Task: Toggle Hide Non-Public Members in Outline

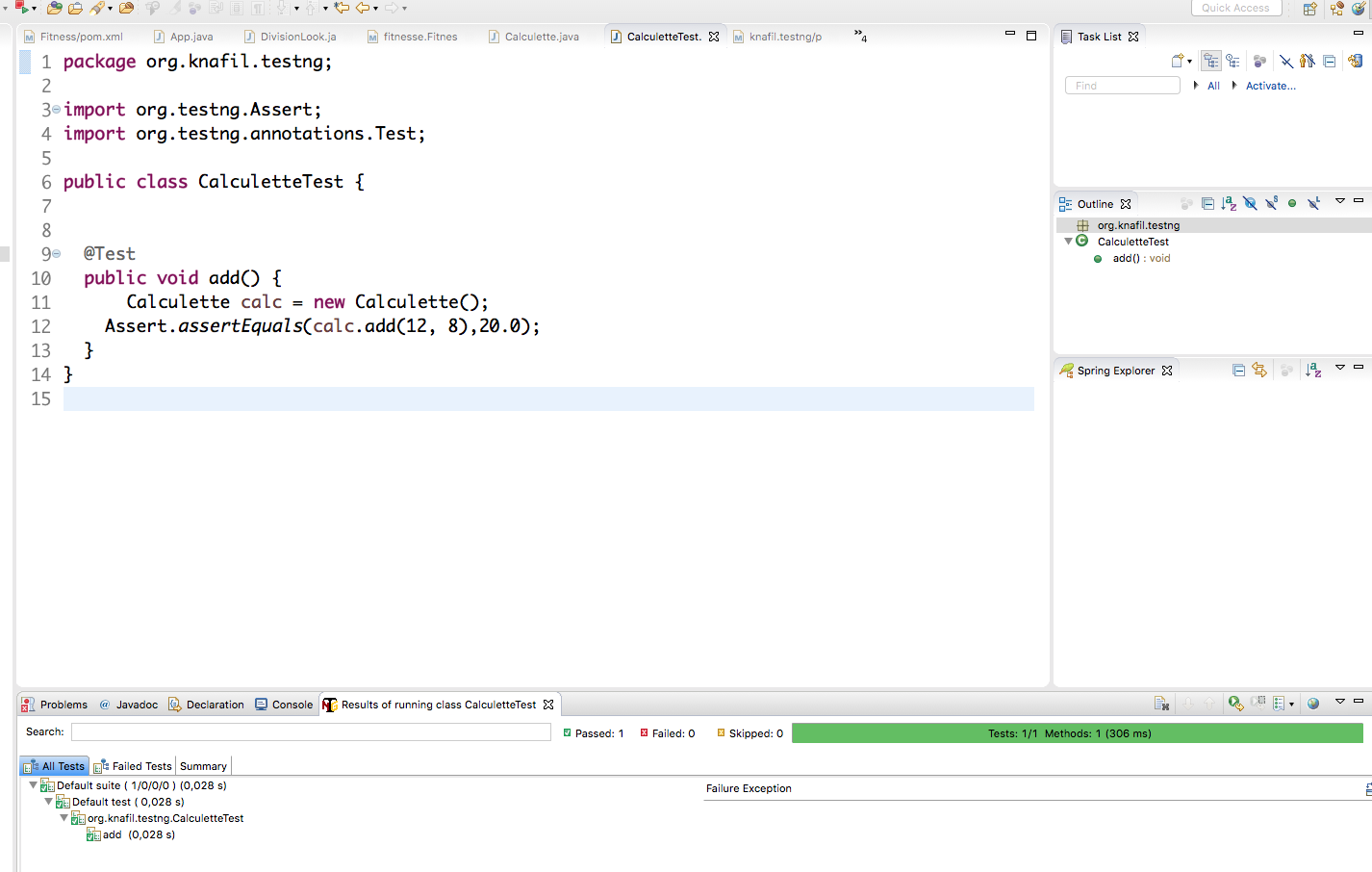Action: pyautogui.click(x=1292, y=203)
